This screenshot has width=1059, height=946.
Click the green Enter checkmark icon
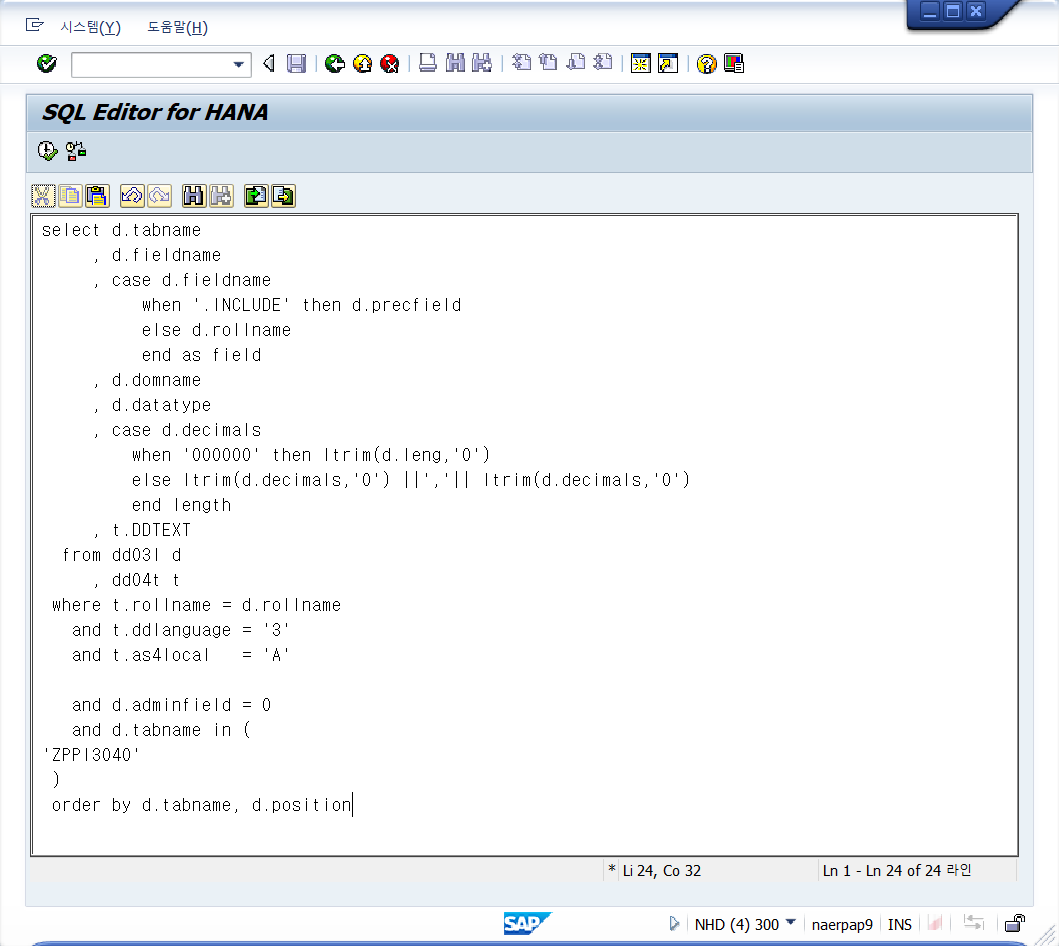(x=47, y=64)
